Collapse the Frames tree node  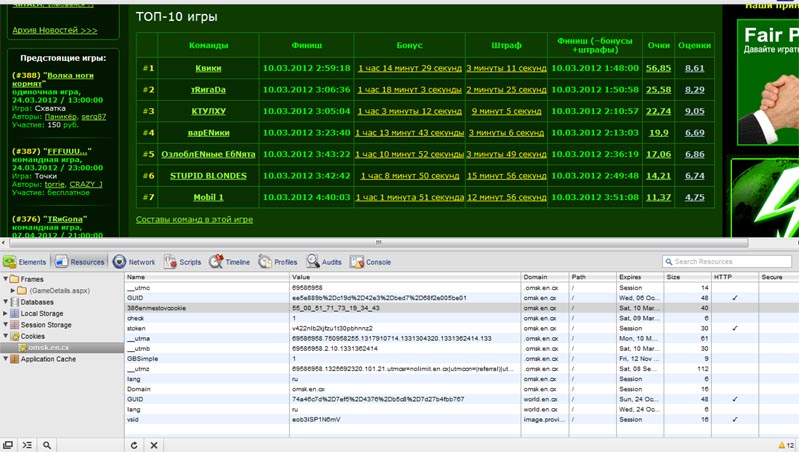[x=5, y=279]
